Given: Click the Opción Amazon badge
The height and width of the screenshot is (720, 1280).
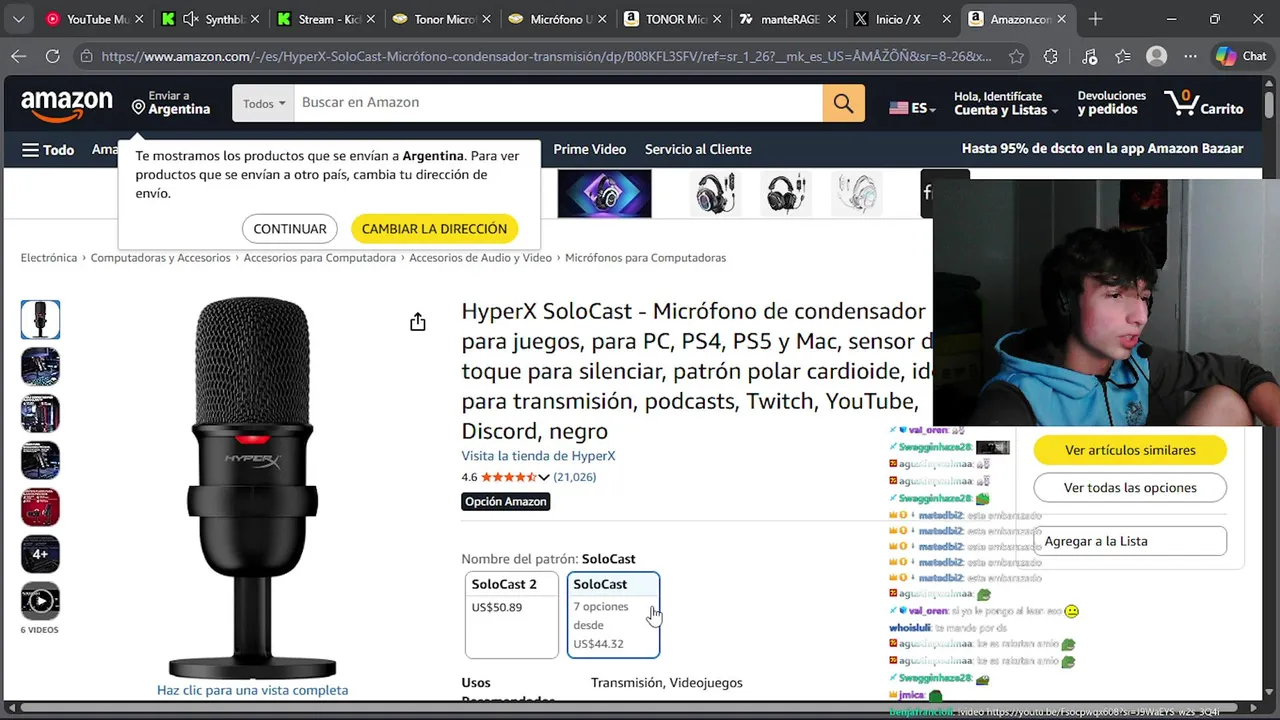Looking at the screenshot, I should pos(506,502).
